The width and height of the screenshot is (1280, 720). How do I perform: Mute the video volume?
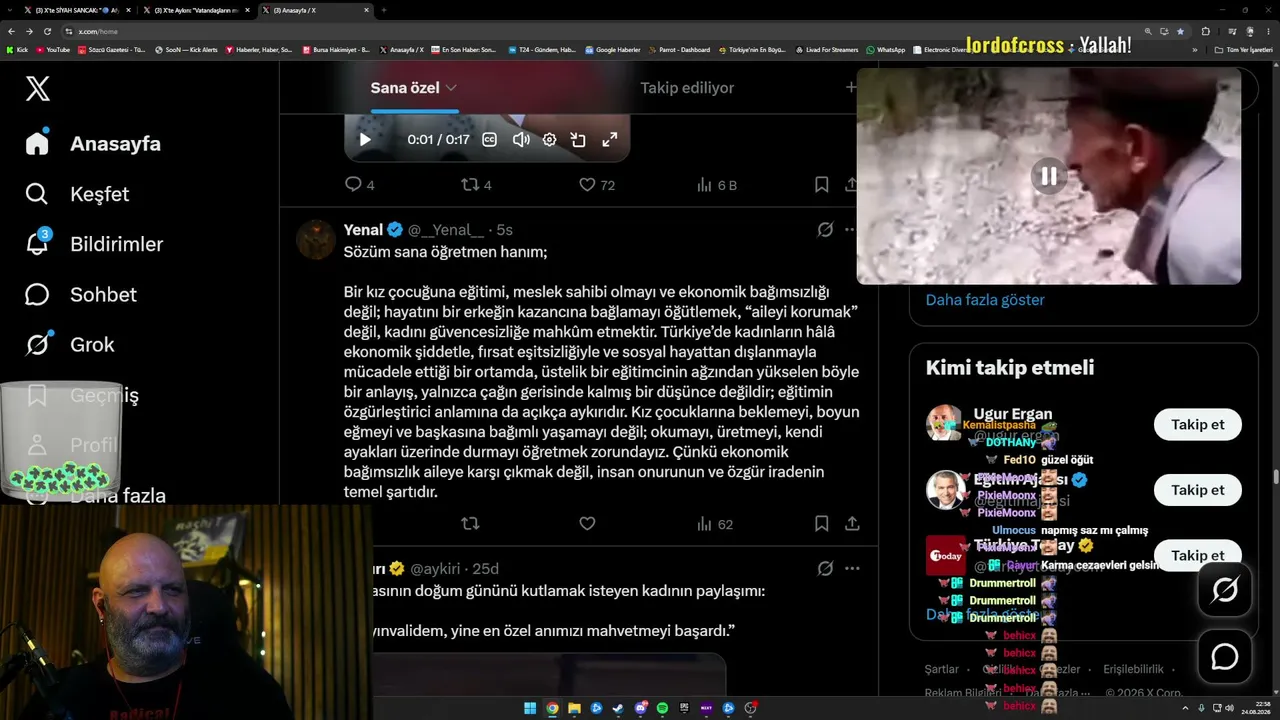click(521, 140)
